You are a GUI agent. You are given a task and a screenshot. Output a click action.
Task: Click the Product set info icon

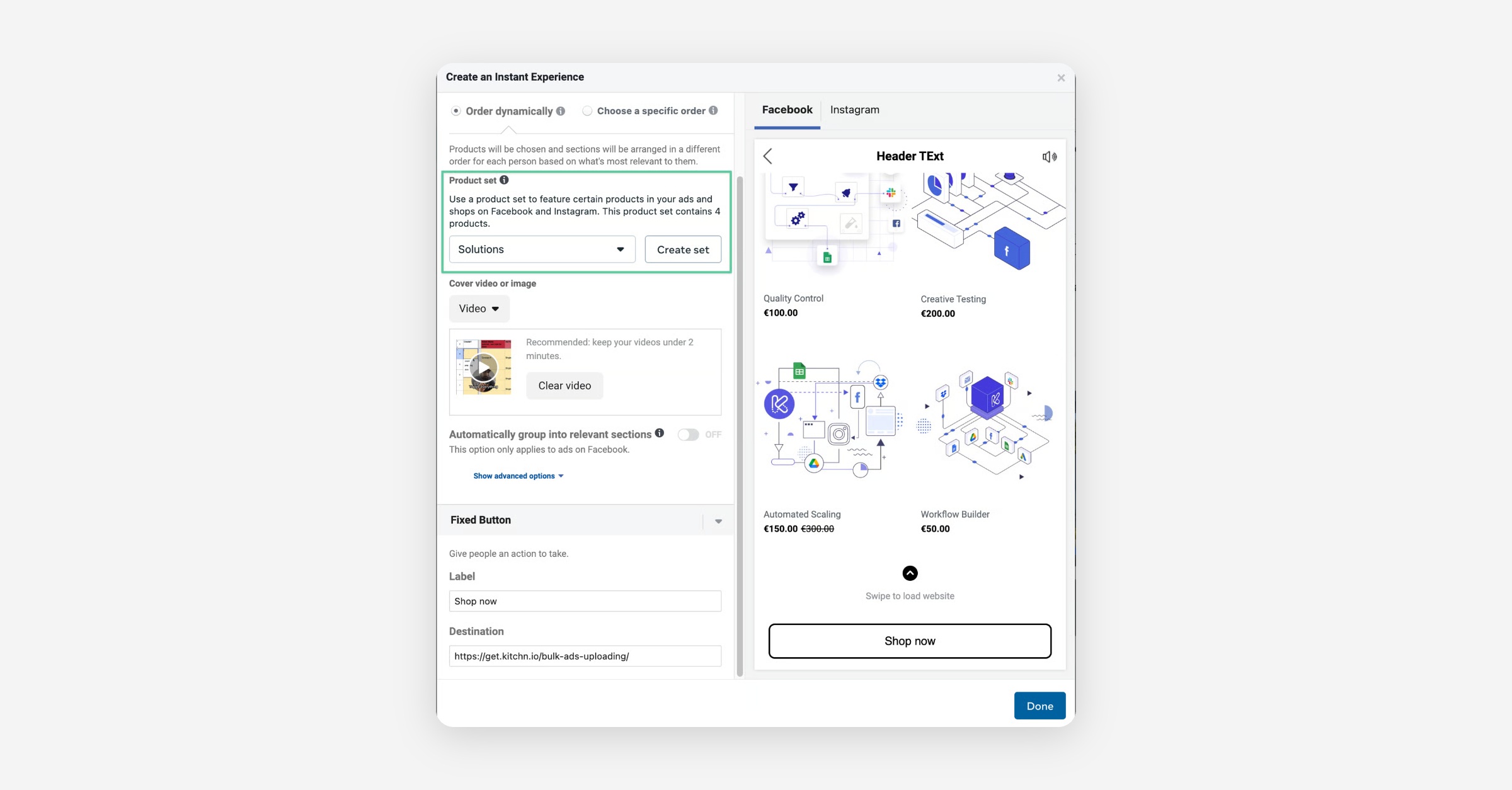point(504,180)
